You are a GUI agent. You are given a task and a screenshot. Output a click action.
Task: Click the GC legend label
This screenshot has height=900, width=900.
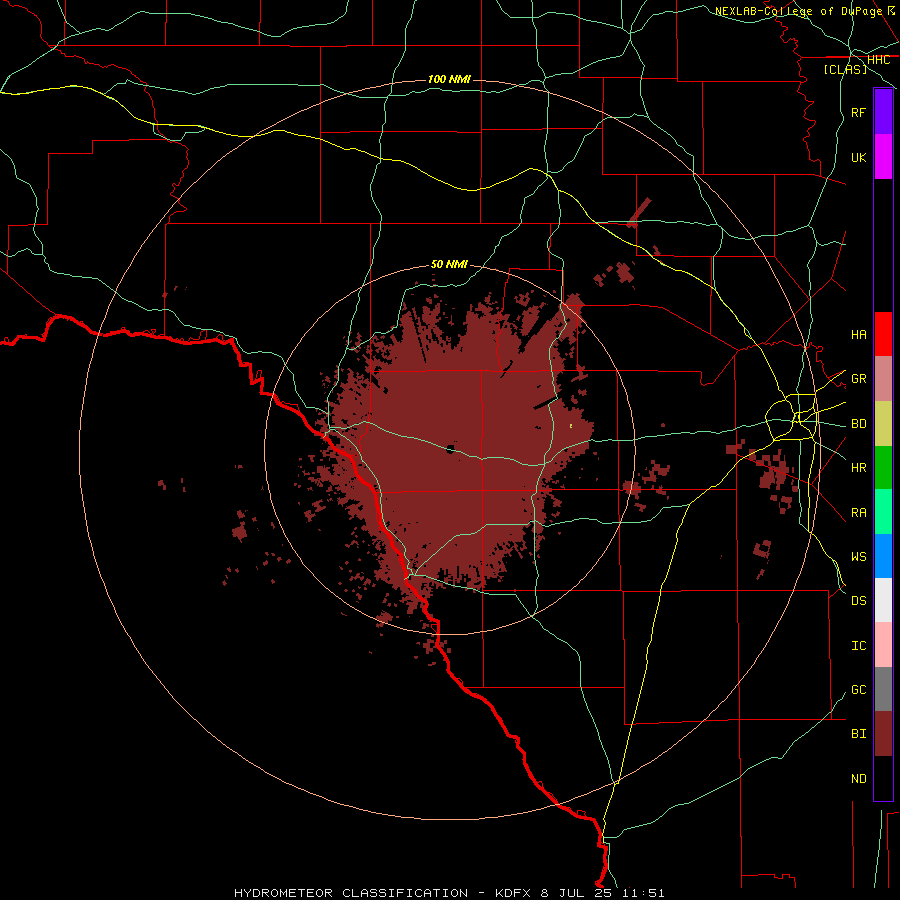coord(858,689)
